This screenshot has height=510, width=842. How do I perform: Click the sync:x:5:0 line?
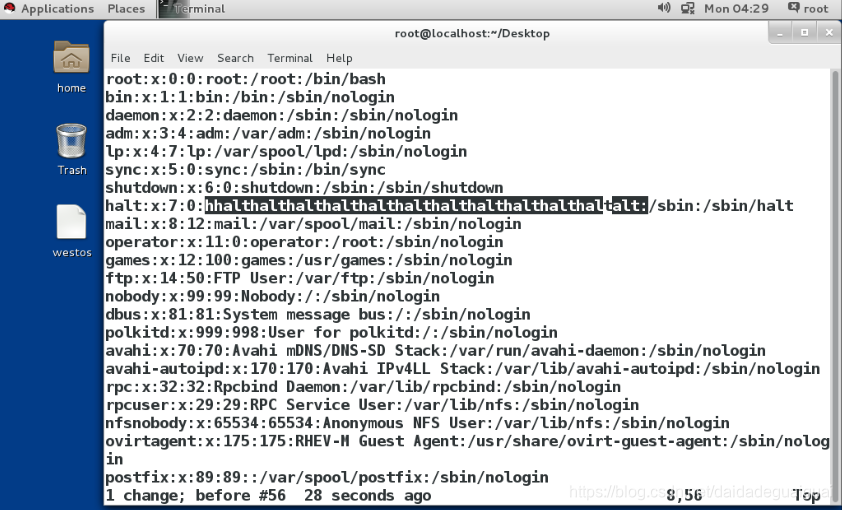[245, 170]
